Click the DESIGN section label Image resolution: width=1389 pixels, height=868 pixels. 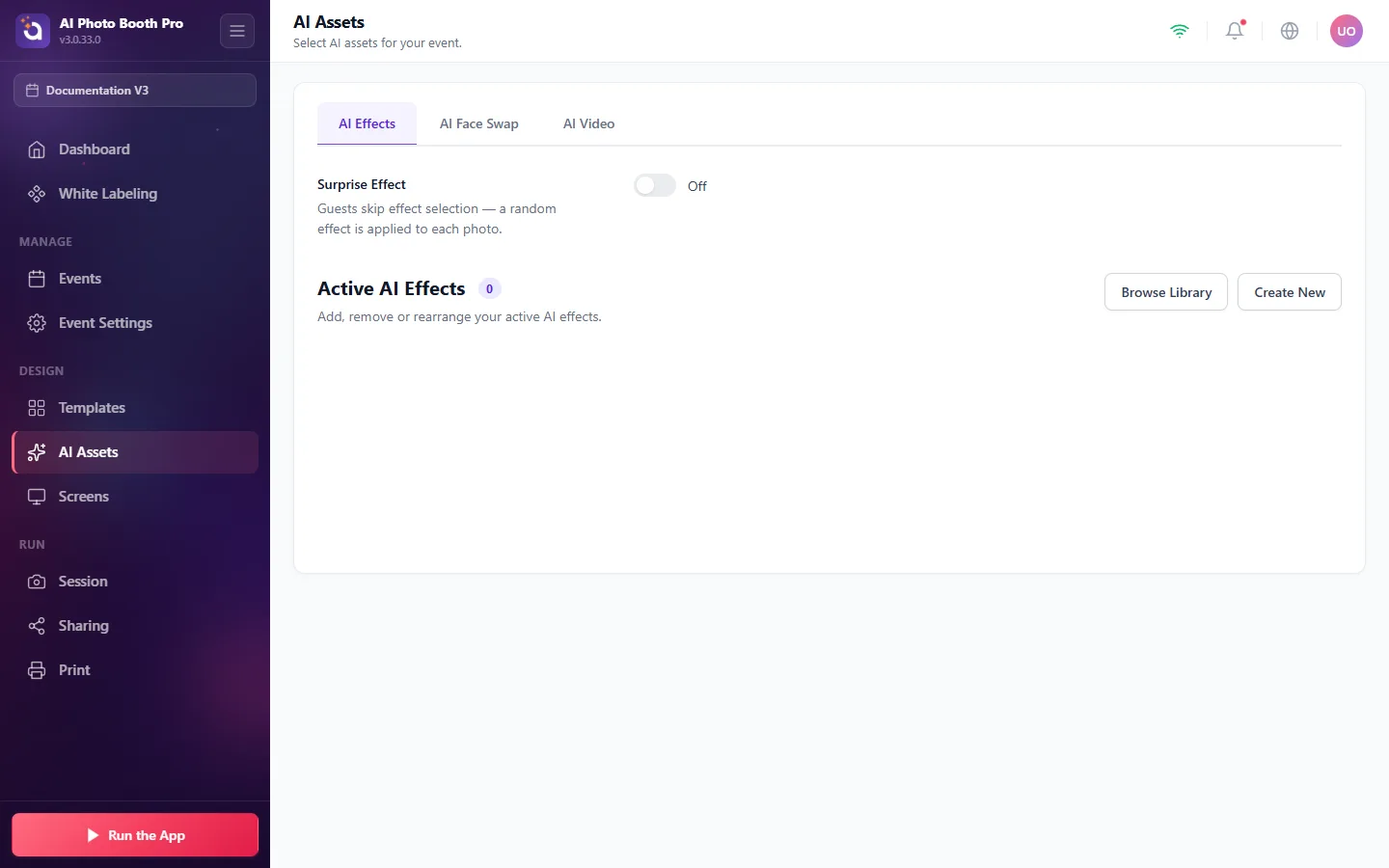tap(41, 371)
